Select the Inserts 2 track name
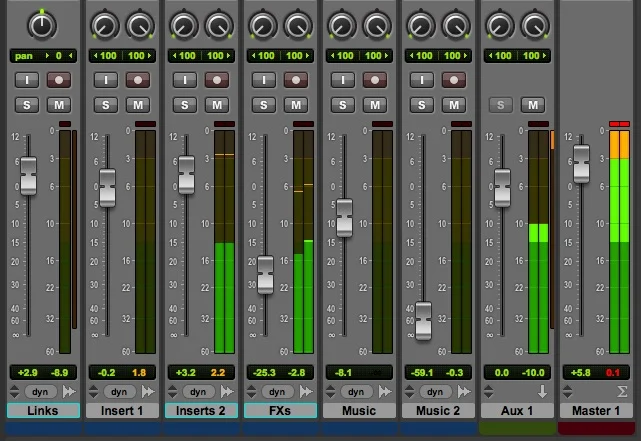641x441 pixels. pyautogui.click(x=201, y=410)
